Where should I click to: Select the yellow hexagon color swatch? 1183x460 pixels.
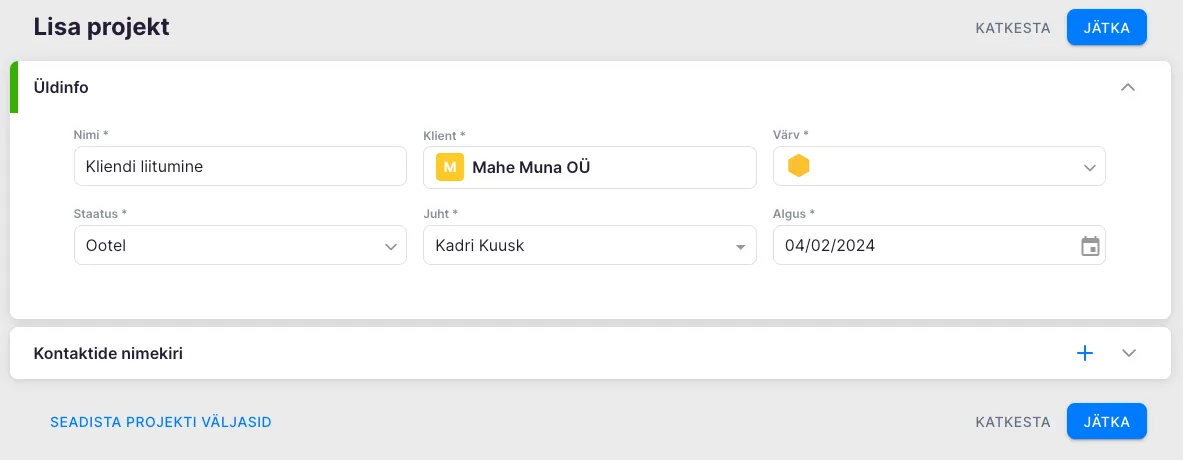(x=798, y=166)
